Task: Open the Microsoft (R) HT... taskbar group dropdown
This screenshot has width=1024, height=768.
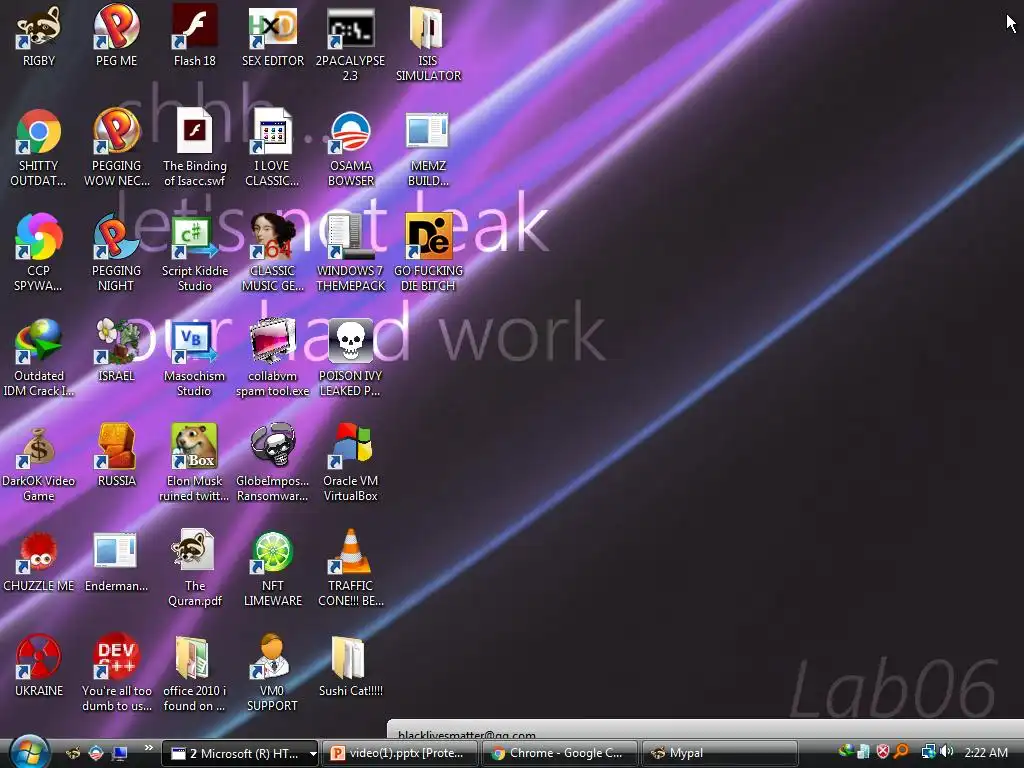Action: coord(313,754)
